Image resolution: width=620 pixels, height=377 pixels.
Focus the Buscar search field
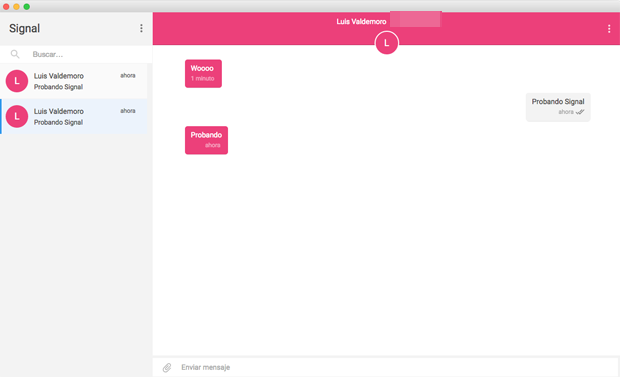click(x=76, y=54)
